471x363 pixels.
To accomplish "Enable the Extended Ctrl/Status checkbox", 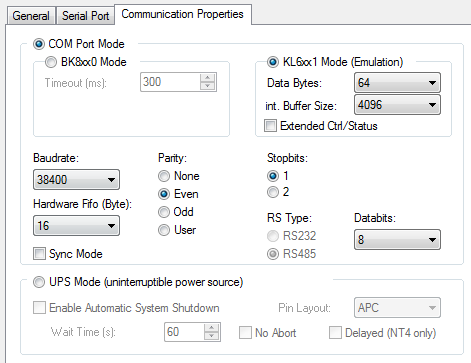I will (270, 126).
